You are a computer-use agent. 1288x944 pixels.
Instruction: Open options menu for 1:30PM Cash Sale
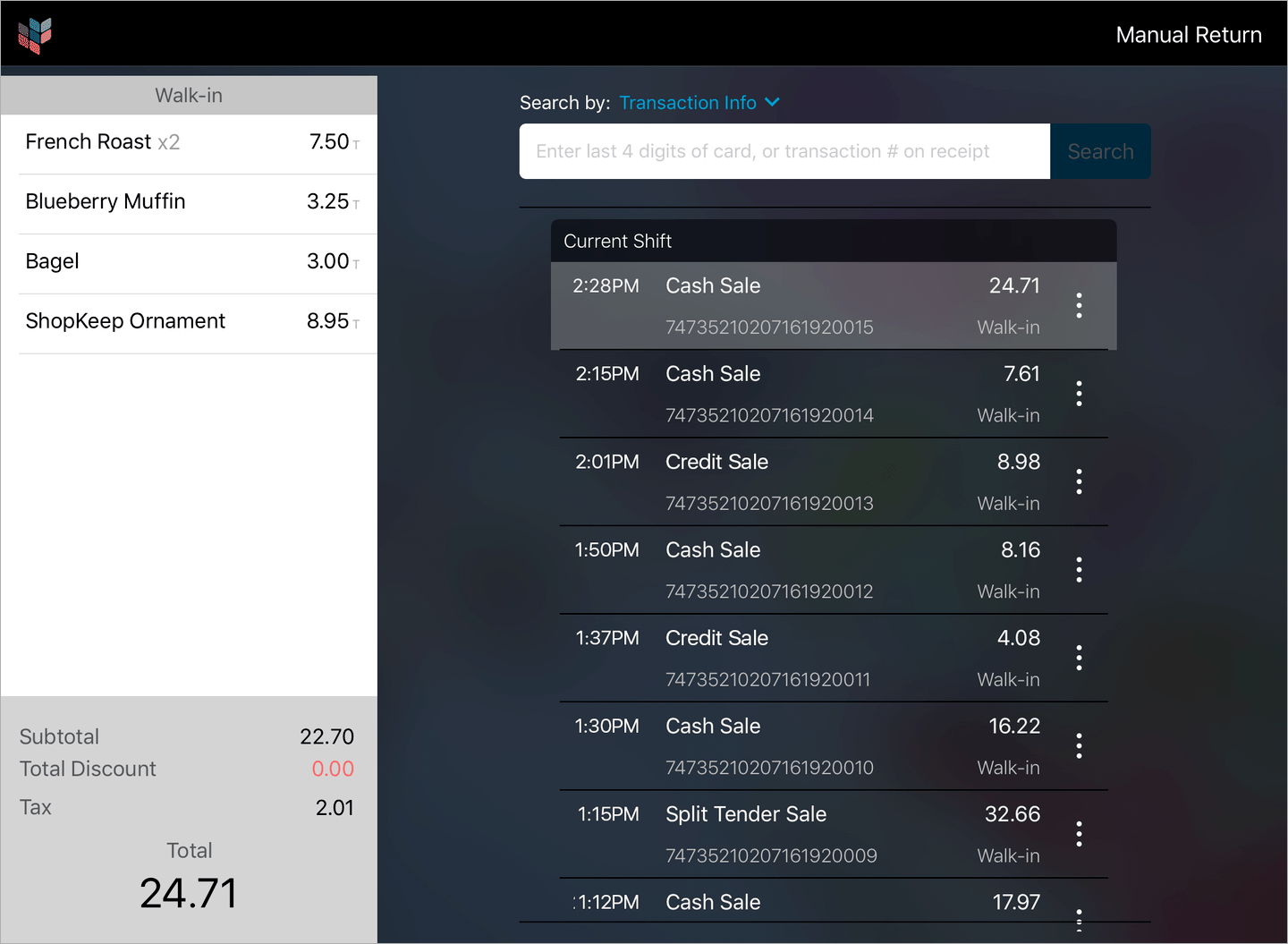click(x=1079, y=745)
